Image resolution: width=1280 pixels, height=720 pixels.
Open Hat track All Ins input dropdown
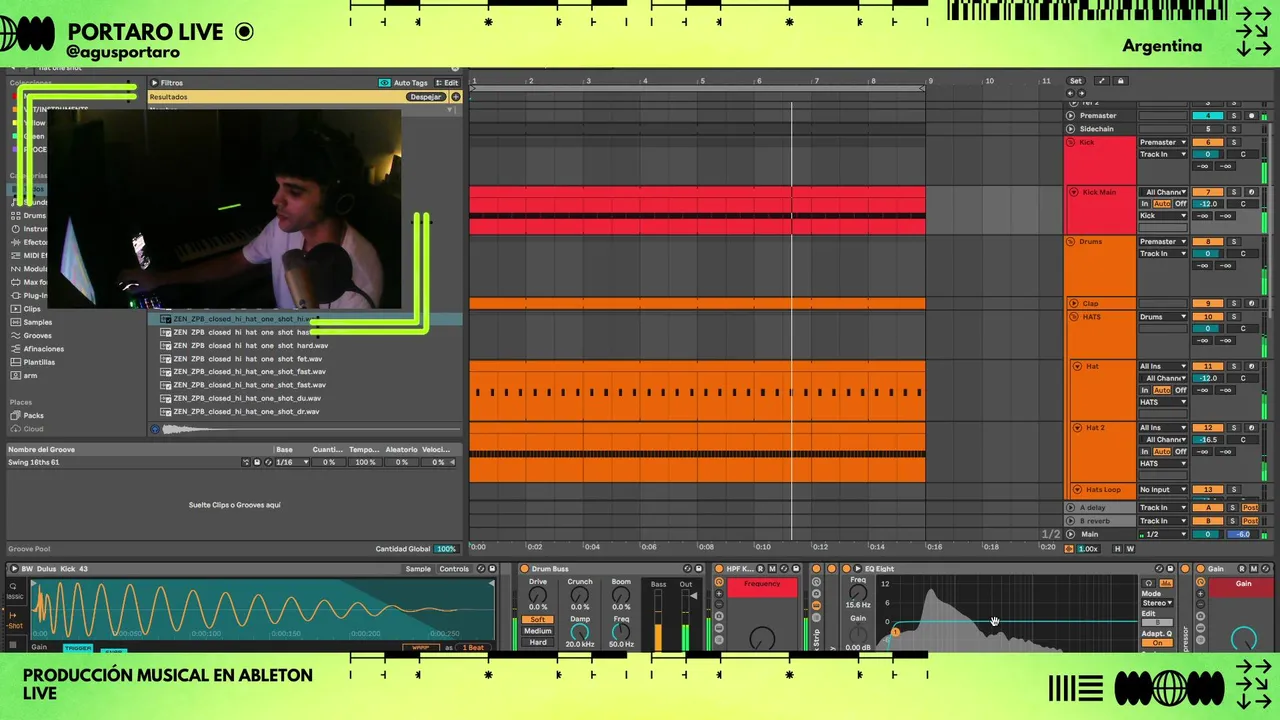(x=1163, y=367)
